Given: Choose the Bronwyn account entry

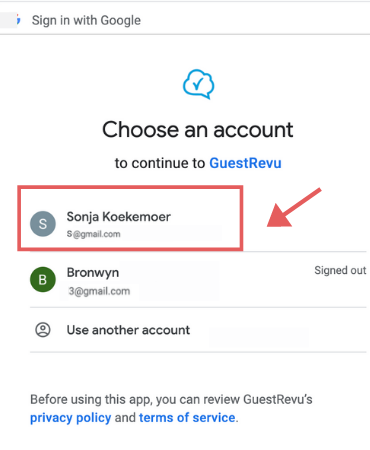Looking at the screenshot, I should [x=198, y=279].
